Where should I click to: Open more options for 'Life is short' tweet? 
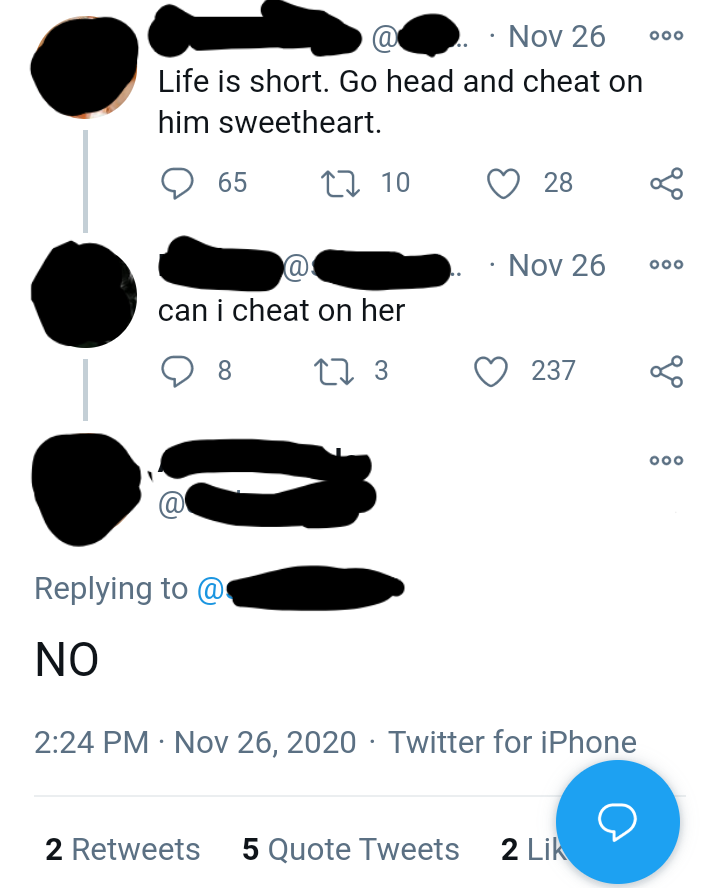(666, 36)
